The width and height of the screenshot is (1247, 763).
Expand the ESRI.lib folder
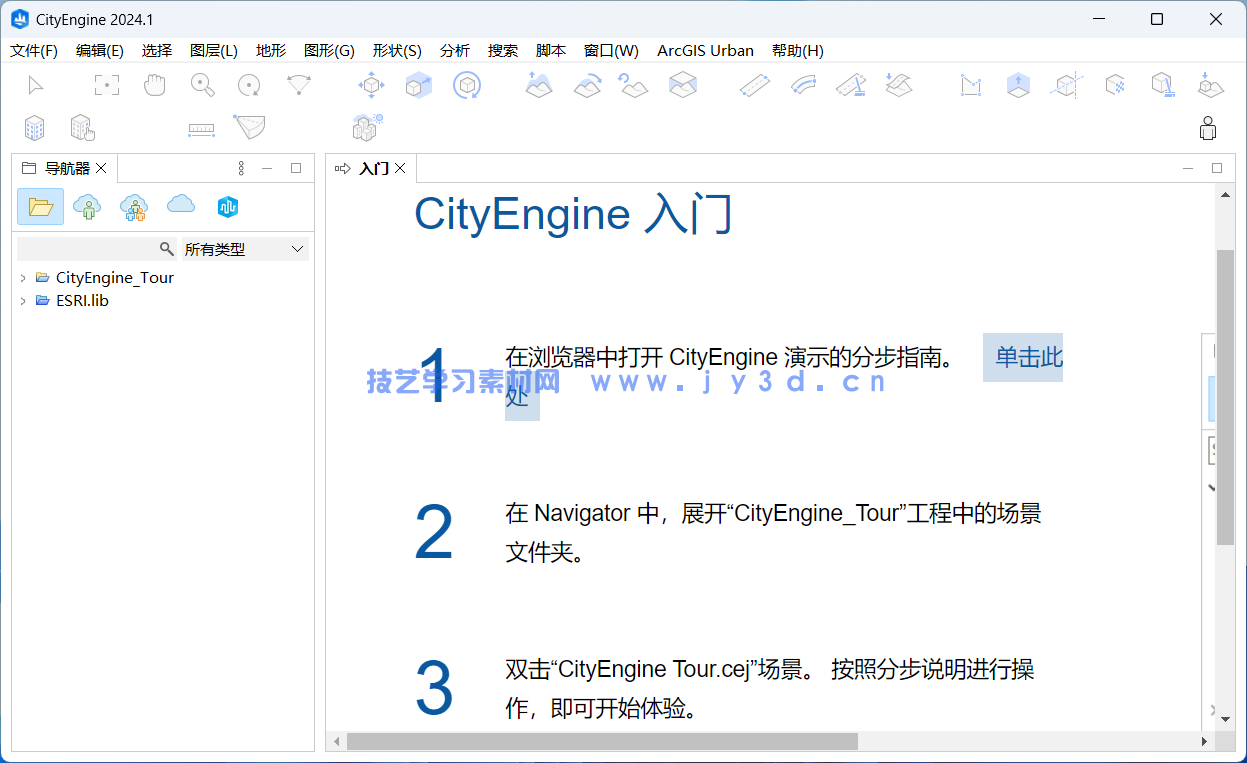click(23, 300)
